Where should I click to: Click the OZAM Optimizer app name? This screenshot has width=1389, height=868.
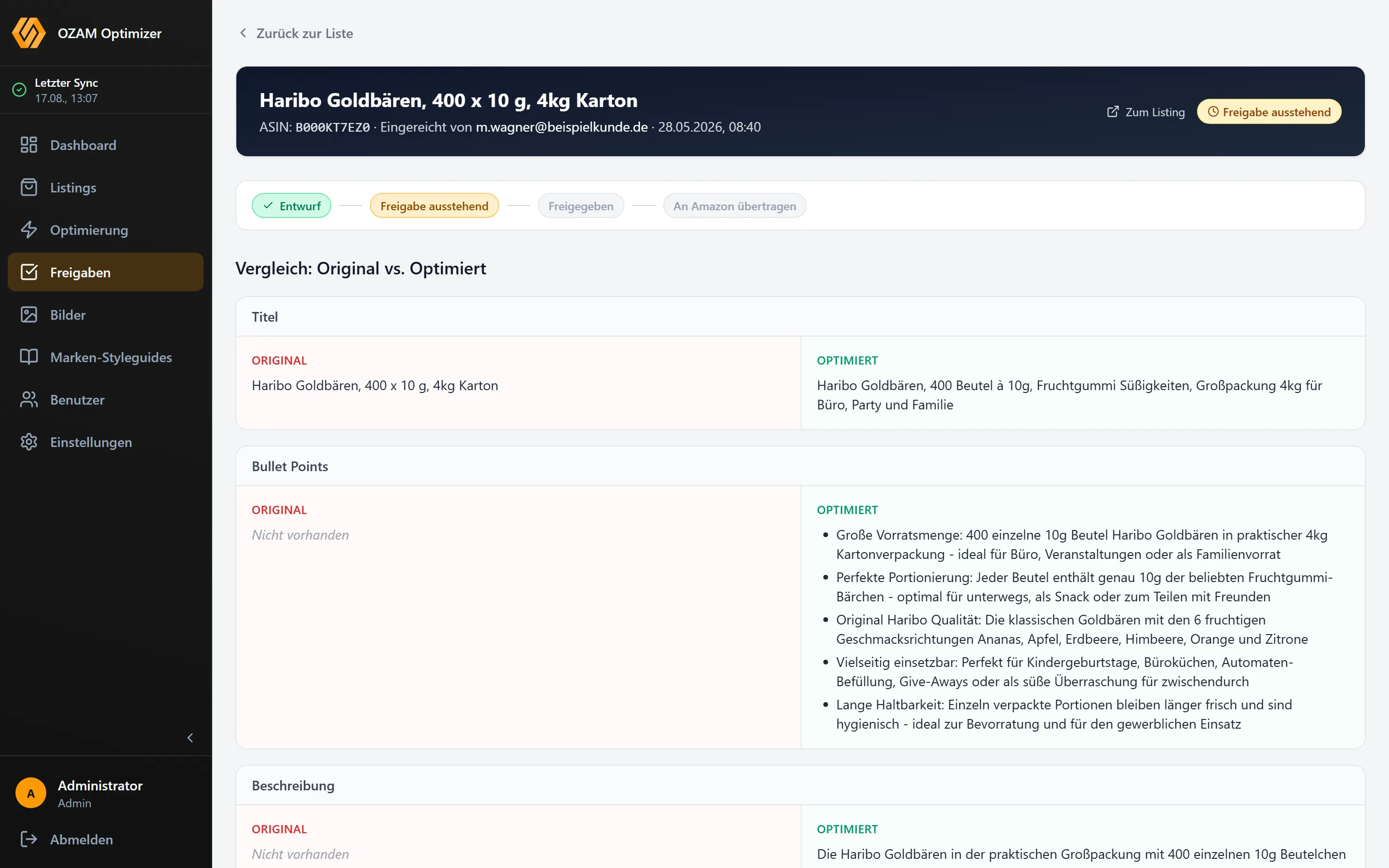[x=109, y=33]
